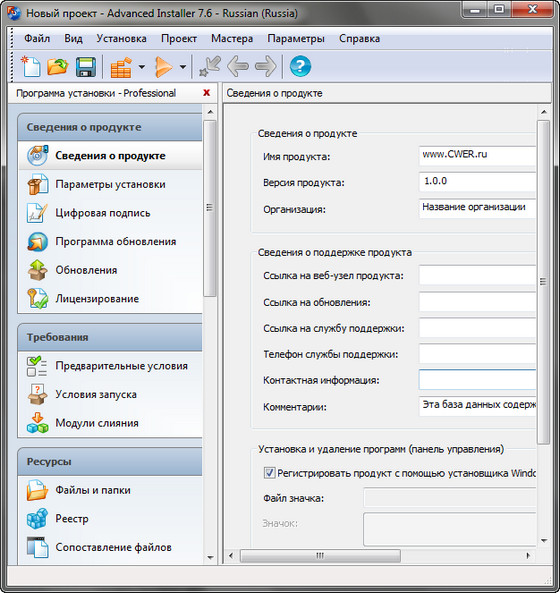Click the New project toolbar icon
This screenshot has height=593, width=560.
click(x=31, y=67)
